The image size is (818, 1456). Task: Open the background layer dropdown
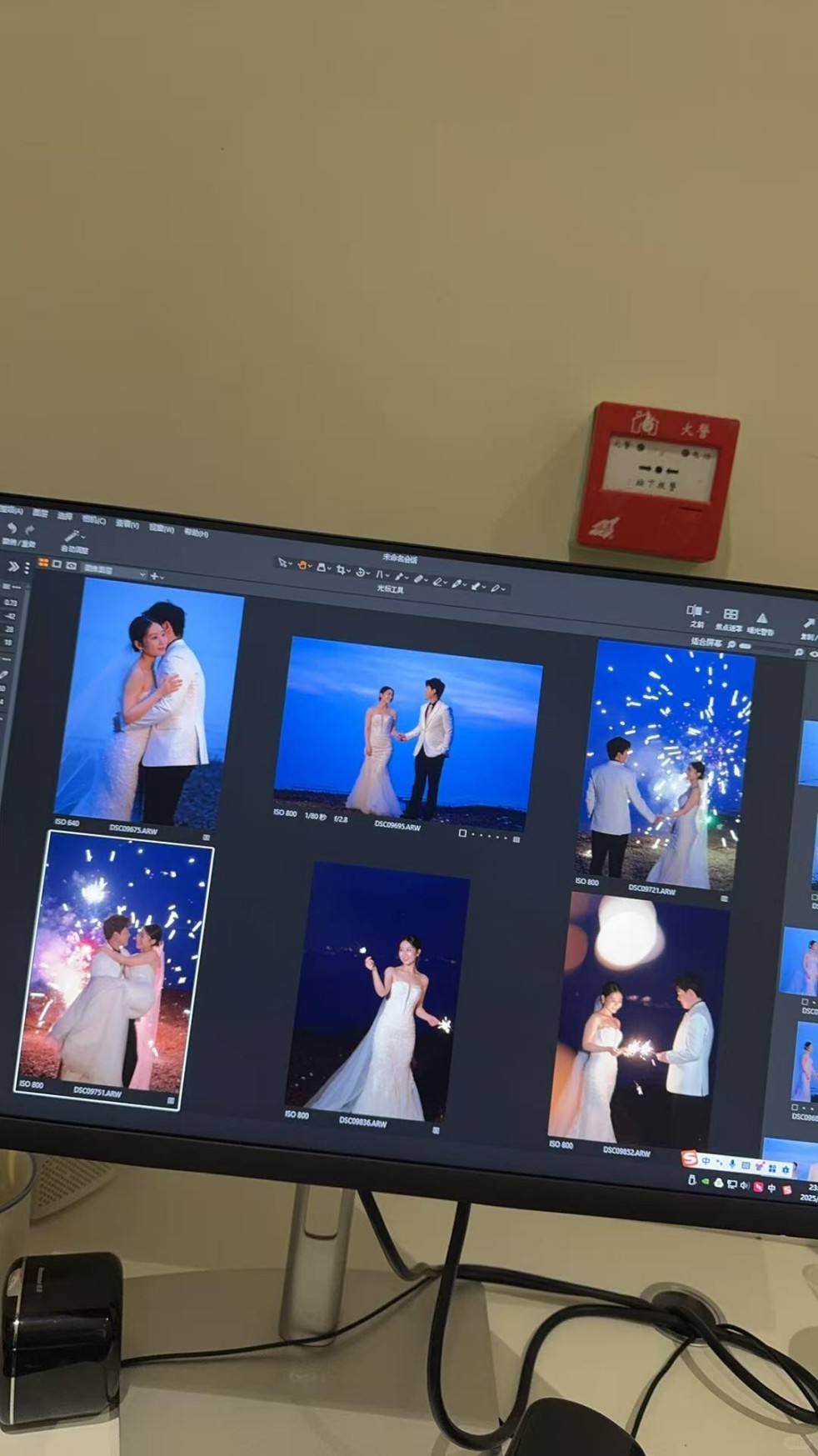(x=114, y=571)
